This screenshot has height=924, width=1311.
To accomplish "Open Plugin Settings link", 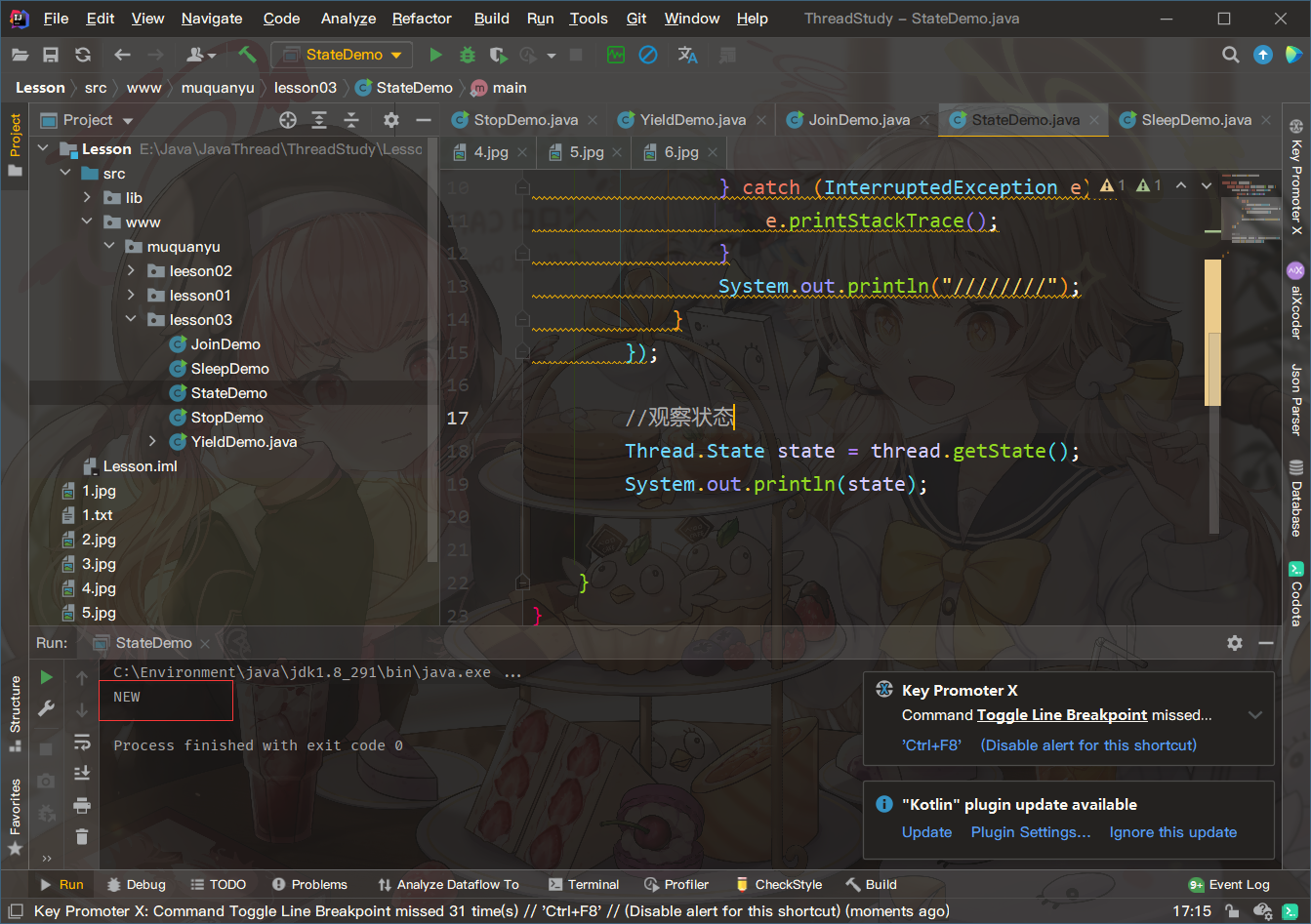I will pyautogui.click(x=1031, y=832).
